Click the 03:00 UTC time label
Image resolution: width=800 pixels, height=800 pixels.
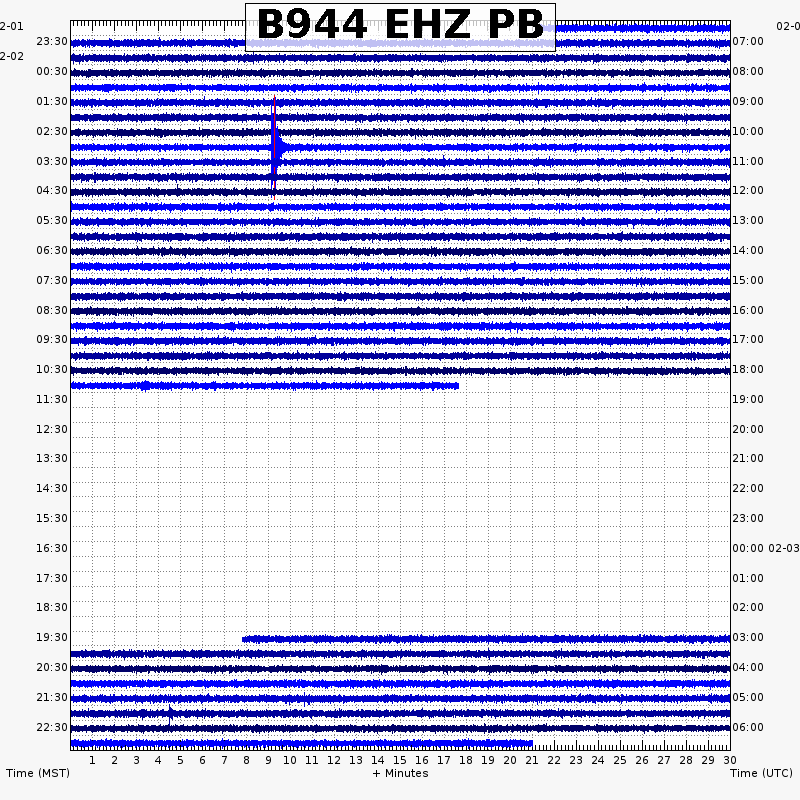(748, 637)
